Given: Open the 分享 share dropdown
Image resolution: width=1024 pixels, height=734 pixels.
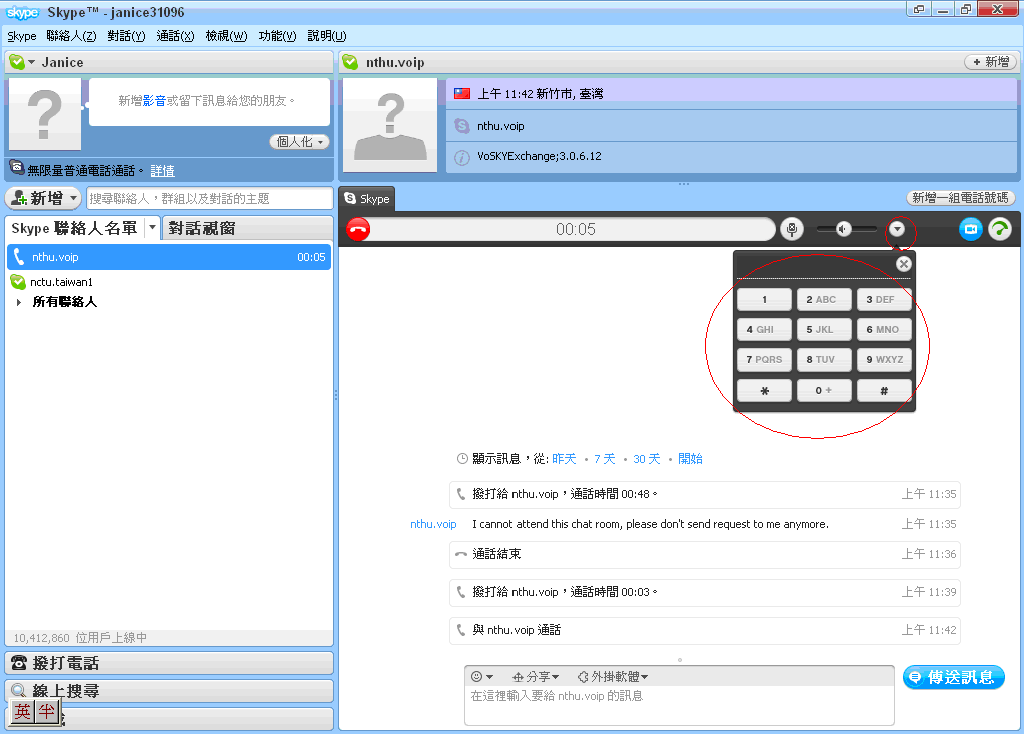Looking at the screenshot, I should point(535,677).
